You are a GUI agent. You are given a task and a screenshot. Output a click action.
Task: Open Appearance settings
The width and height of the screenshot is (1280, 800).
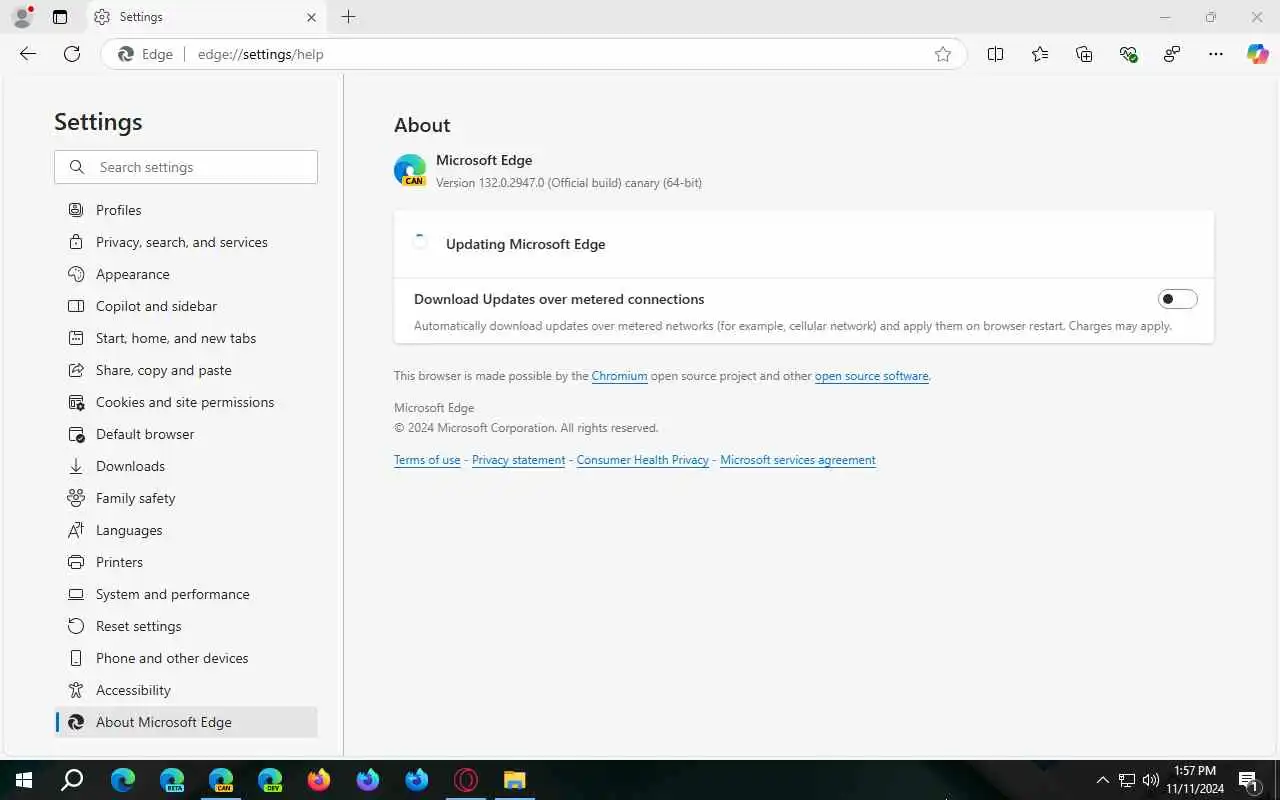pyautogui.click(x=186, y=274)
